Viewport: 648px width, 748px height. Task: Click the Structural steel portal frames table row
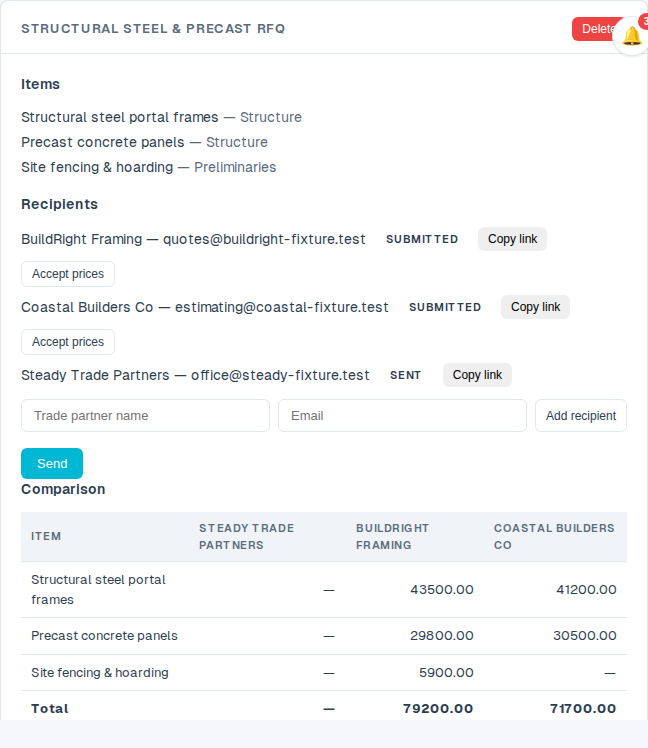324,590
